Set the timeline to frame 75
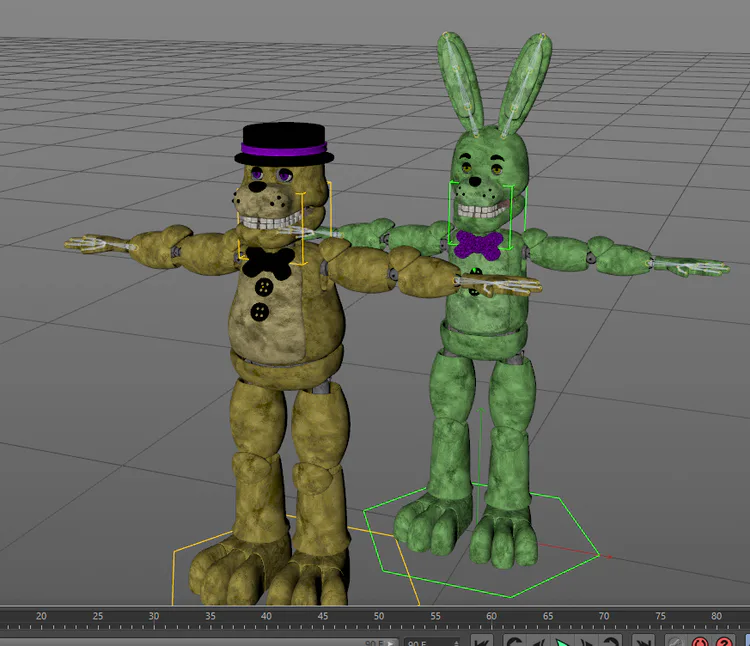This screenshot has height=646, width=750. coord(661,616)
